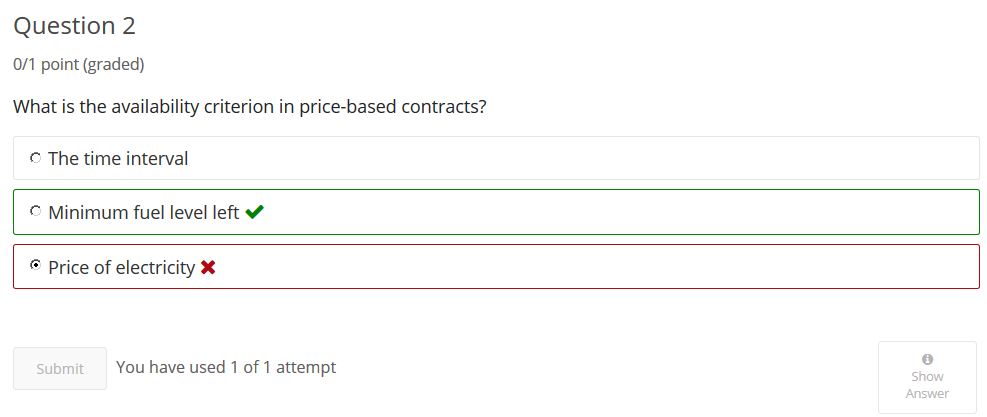Click the disabled Submit button
The width and height of the screenshot is (987, 417).
coord(60,368)
